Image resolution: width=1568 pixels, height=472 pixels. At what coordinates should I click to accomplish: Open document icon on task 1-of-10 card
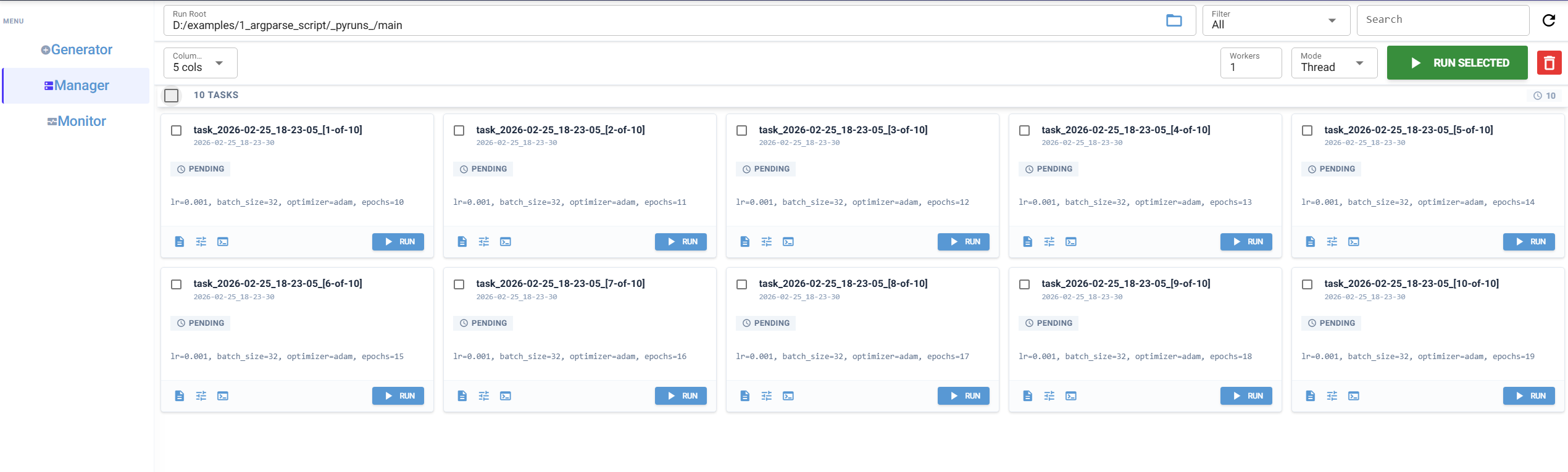(180, 242)
